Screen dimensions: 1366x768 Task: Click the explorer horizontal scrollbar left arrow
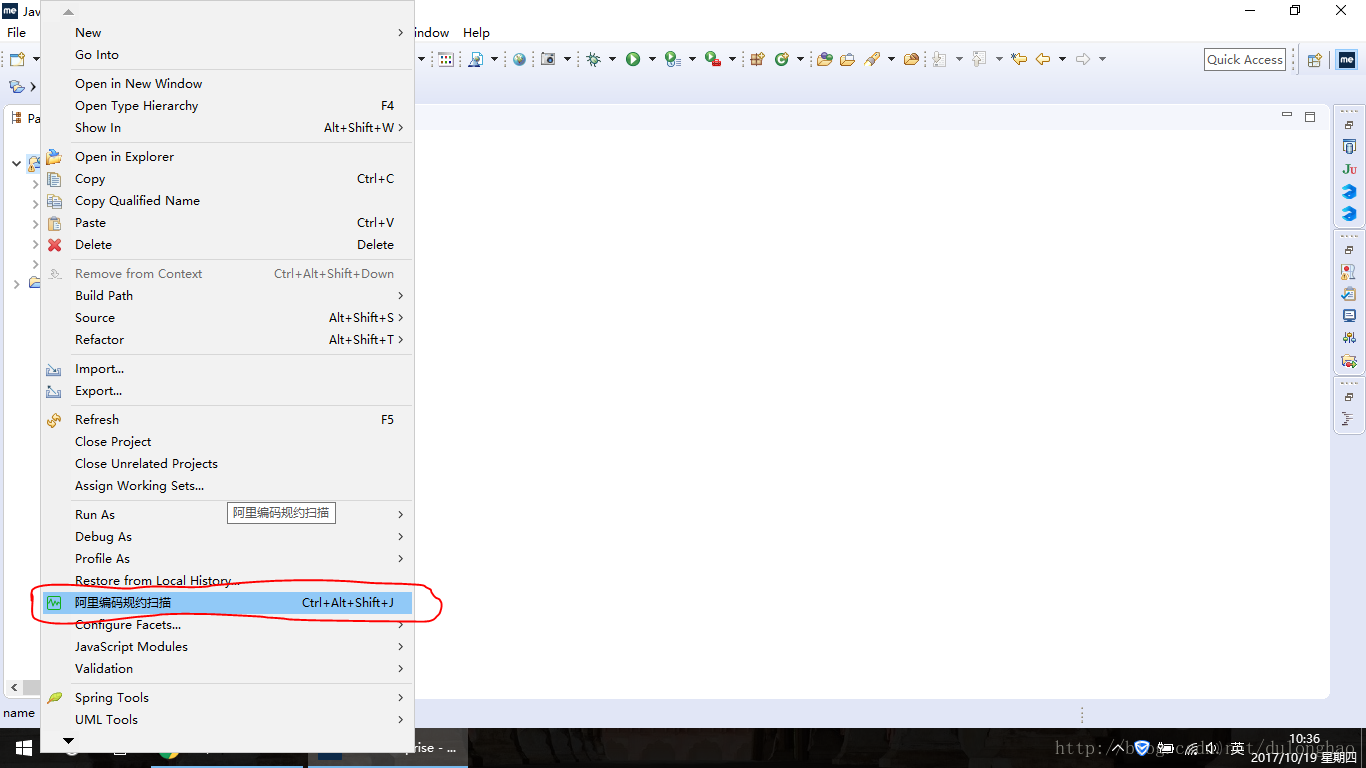point(14,688)
